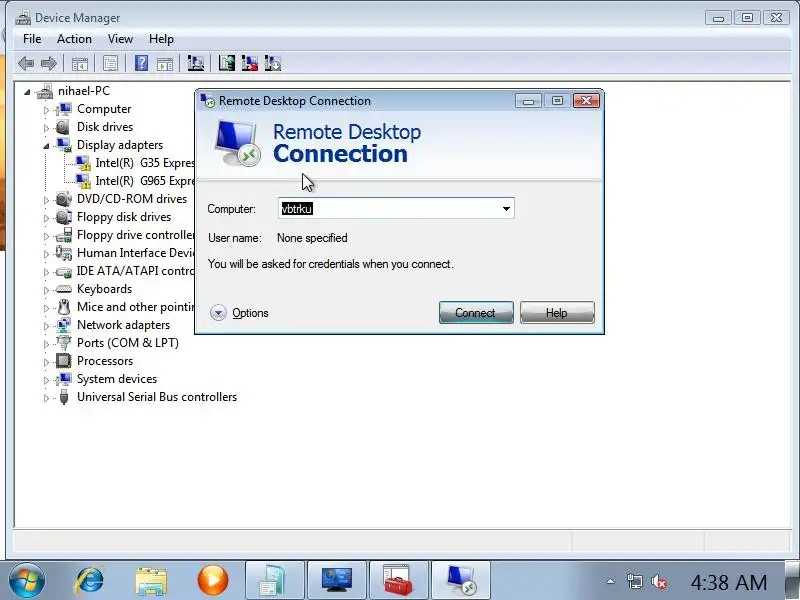Expand the Computer category
The width and height of the screenshot is (800, 600).
[46, 110]
